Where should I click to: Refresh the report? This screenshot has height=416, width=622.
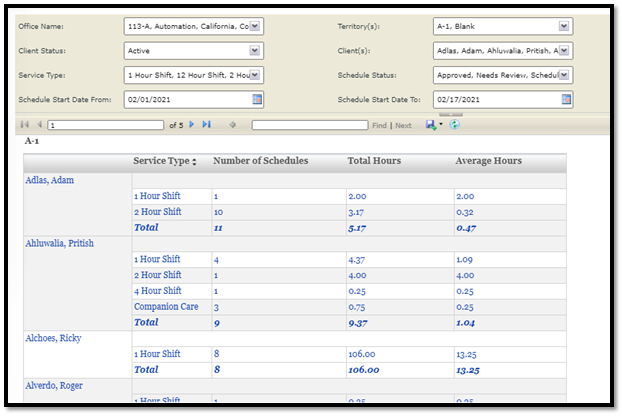pyautogui.click(x=455, y=125)
